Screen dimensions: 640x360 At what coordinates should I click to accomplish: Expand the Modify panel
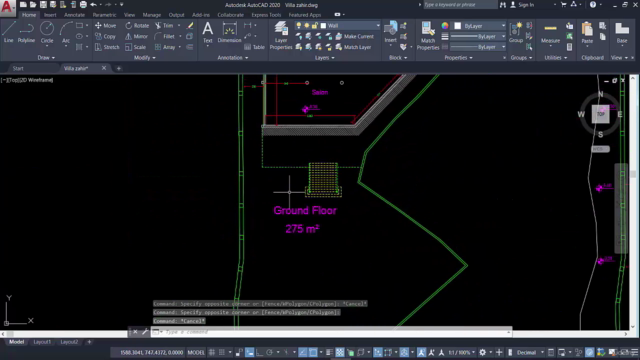(144, 58)
